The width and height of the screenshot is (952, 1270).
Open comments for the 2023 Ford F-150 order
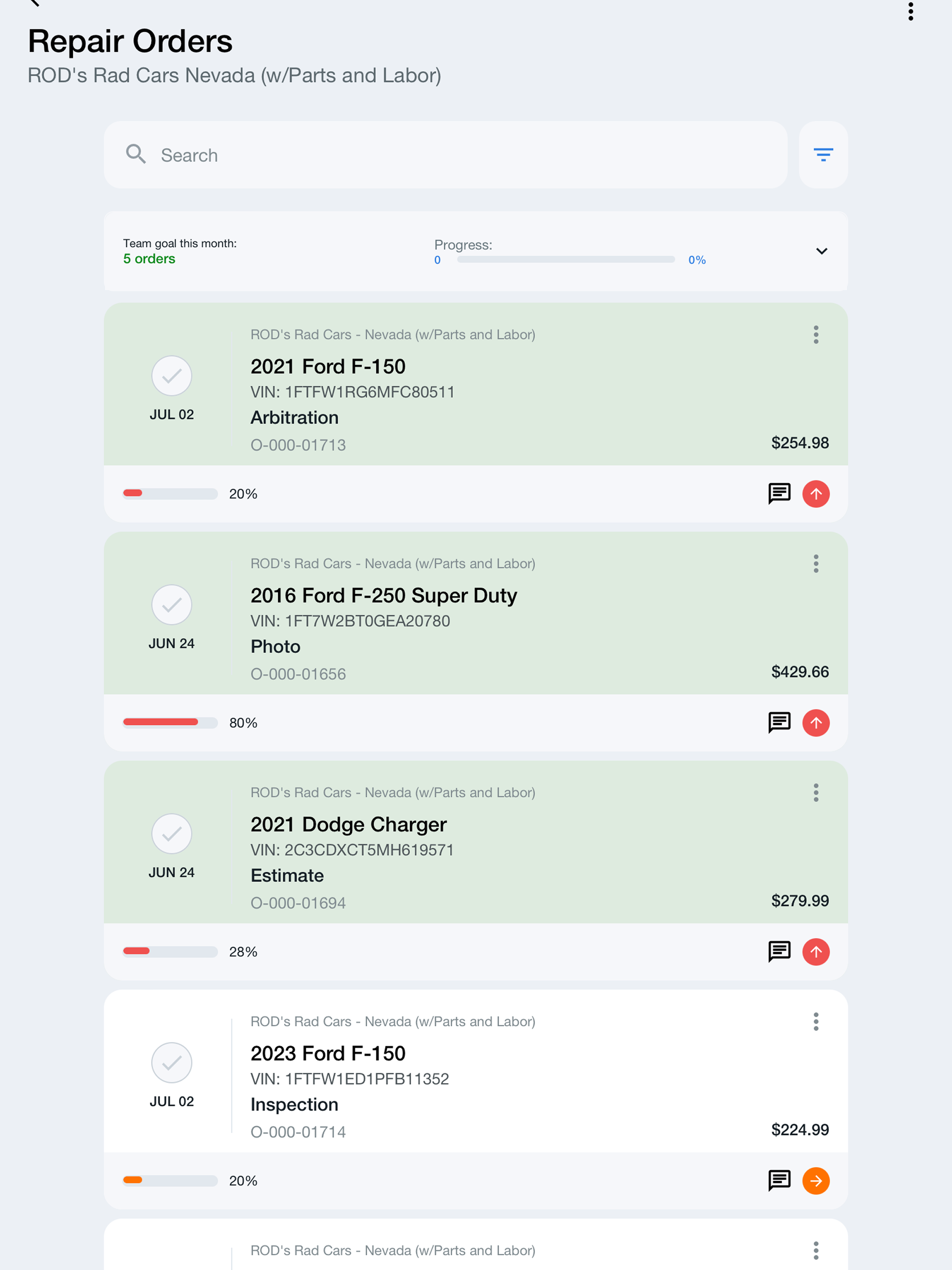click(779, 1180)
